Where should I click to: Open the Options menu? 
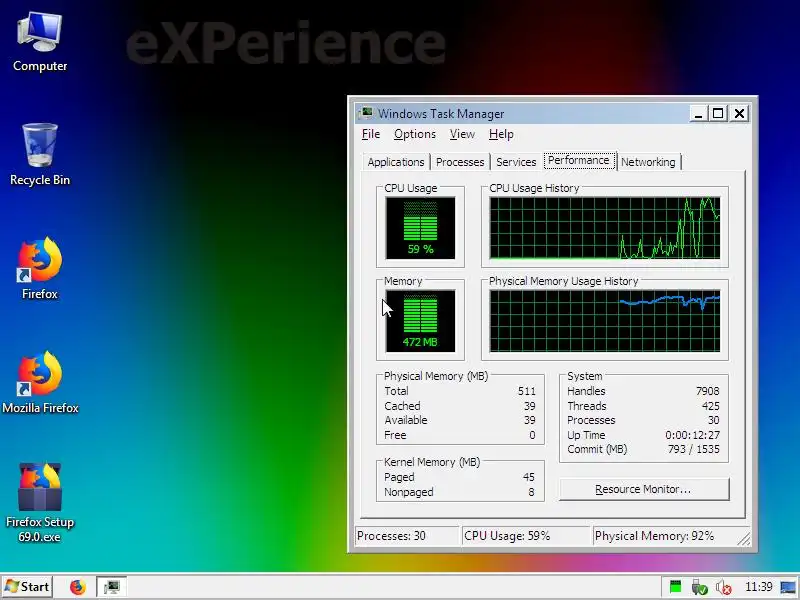415,134
